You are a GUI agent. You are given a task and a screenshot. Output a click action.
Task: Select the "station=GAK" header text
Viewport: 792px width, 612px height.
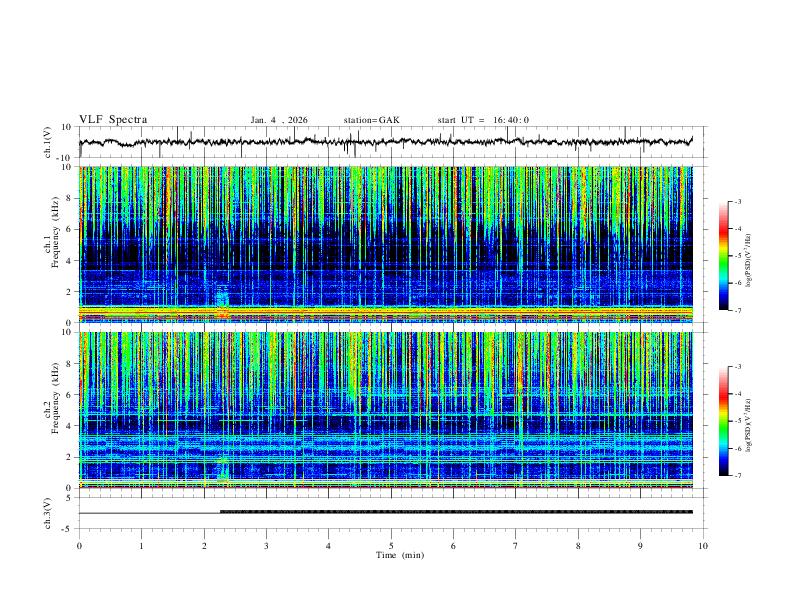[371, 120]
